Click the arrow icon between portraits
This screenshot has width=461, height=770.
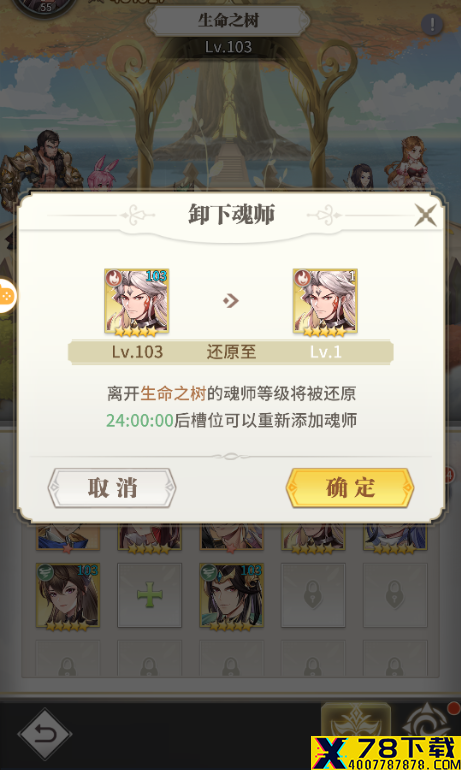point(231,301)
